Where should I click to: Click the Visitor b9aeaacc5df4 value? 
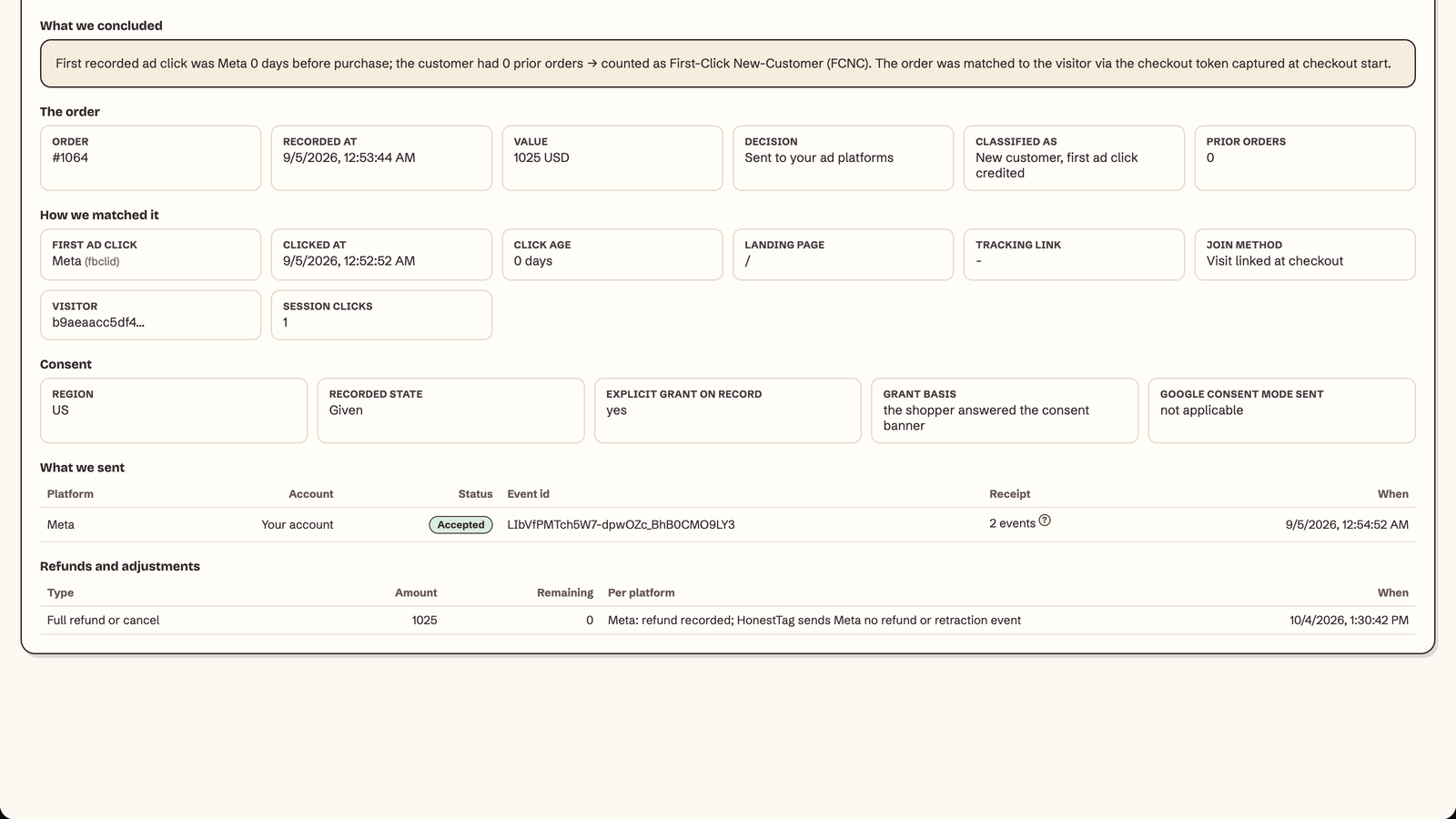coord(98,322)
